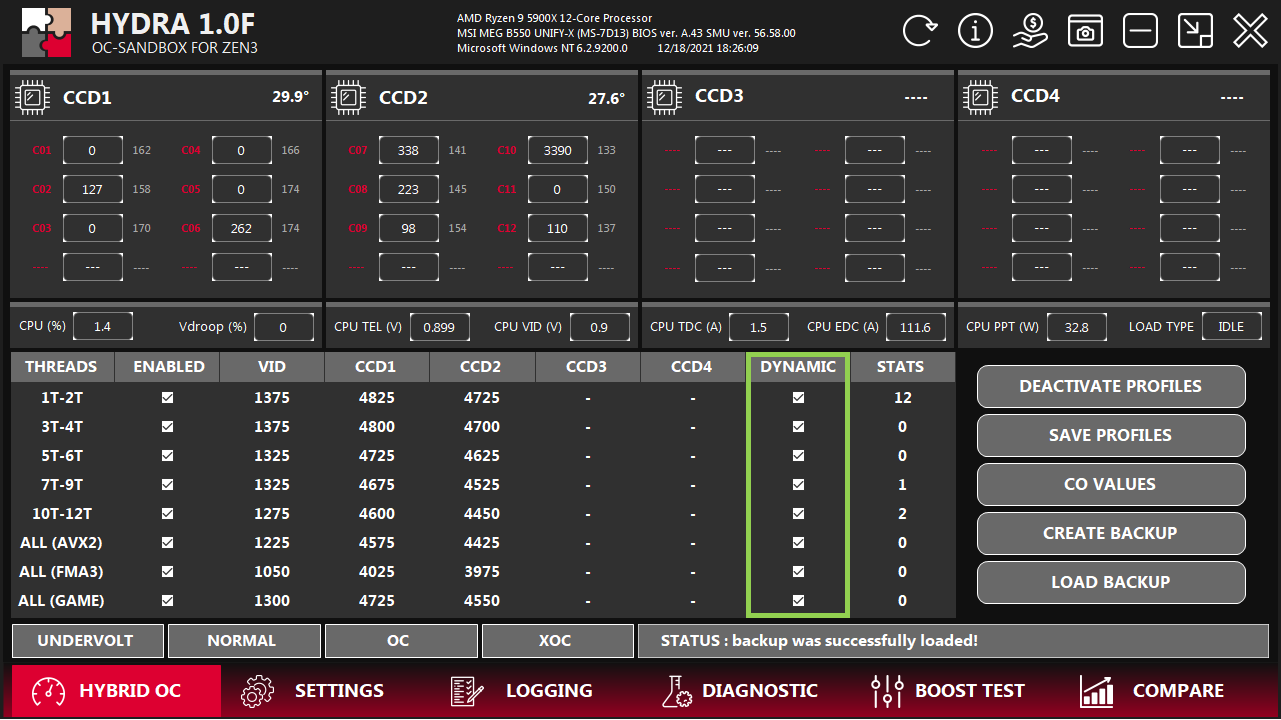
Task: Toggle DYNAMIC checkbox for ALL (FMA3)
Action: tap(798, 571)
